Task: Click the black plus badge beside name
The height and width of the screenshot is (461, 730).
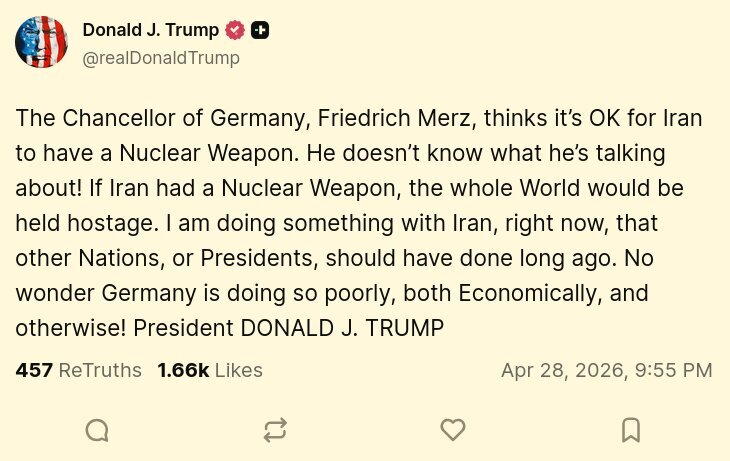Action: (260, 31)
